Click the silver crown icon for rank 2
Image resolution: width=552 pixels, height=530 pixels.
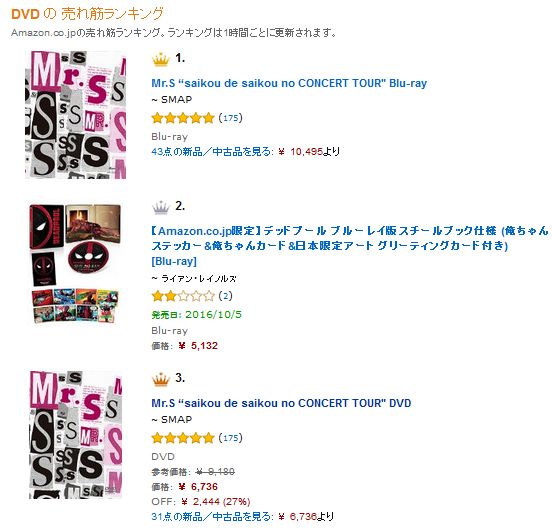[161, 207]
